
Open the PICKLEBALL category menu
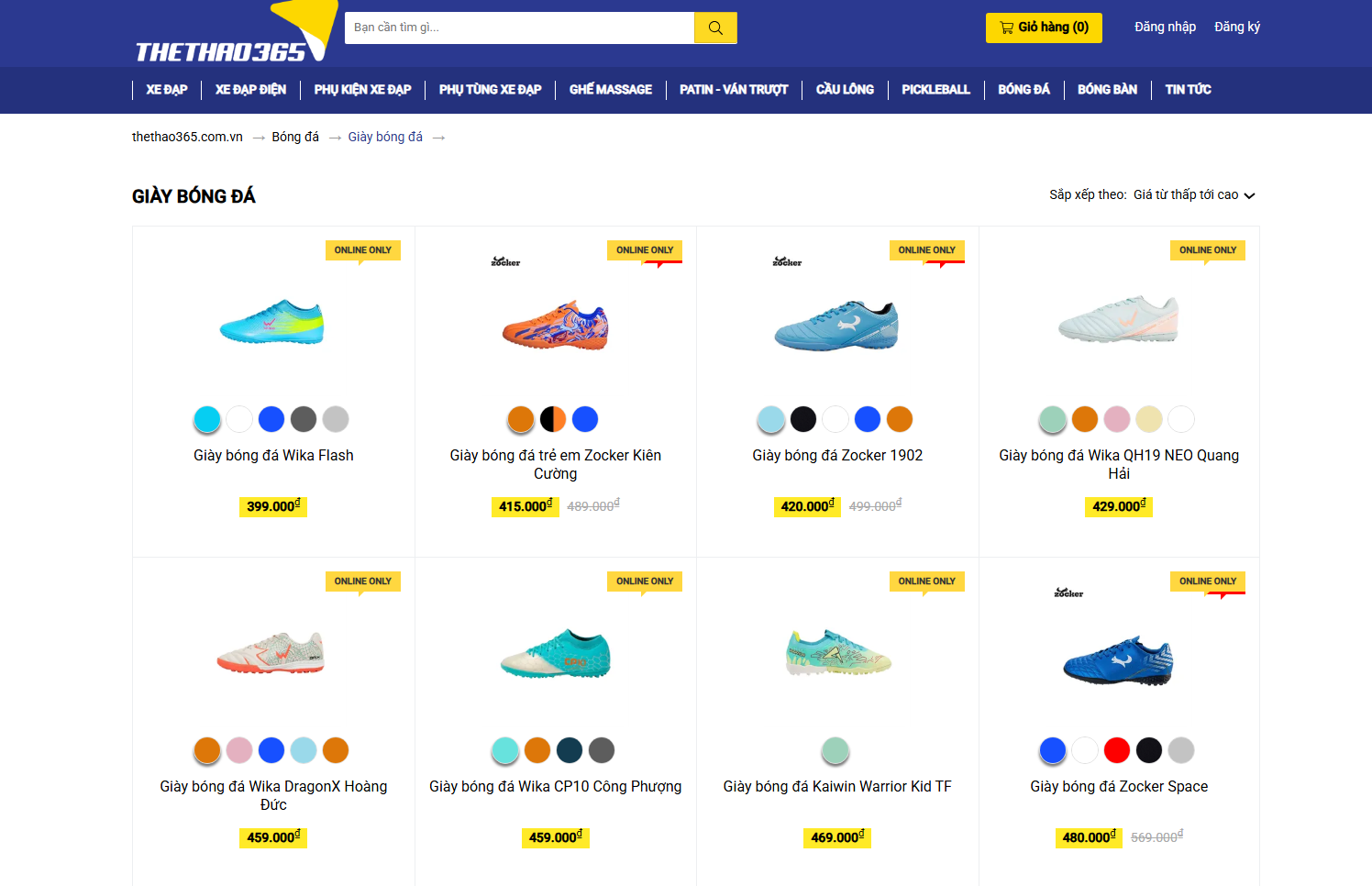pos(935,90)
